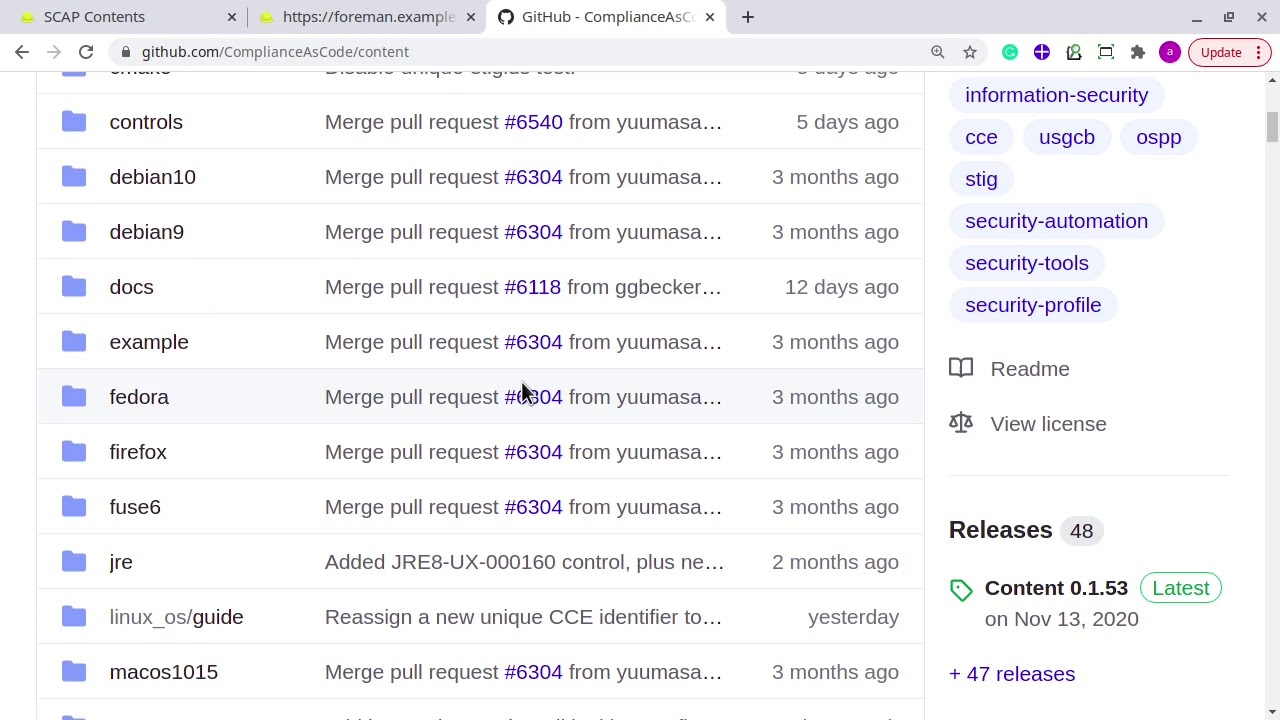The image size is (1280, 720).
Task: Click the browser zoom magnifier icon
Action: click(x=938, y=52)
